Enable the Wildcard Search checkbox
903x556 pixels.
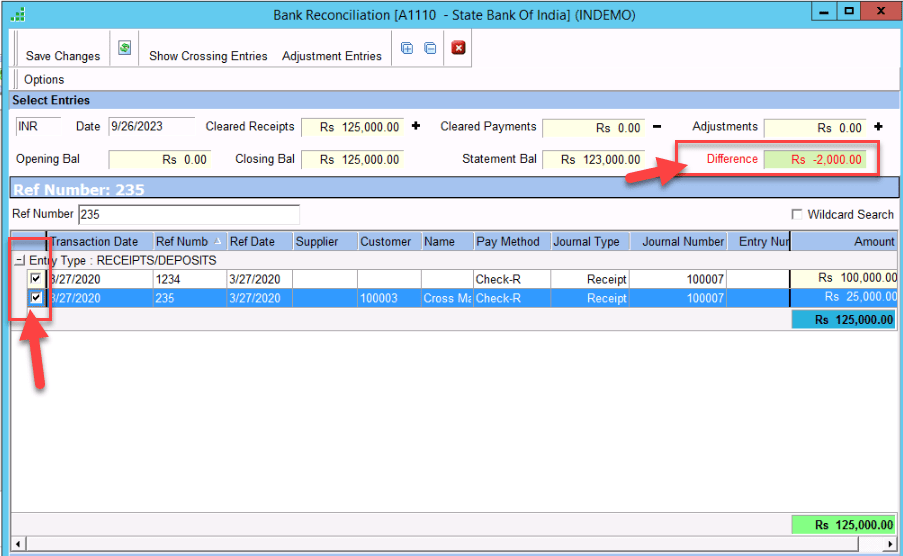[797, 214]
